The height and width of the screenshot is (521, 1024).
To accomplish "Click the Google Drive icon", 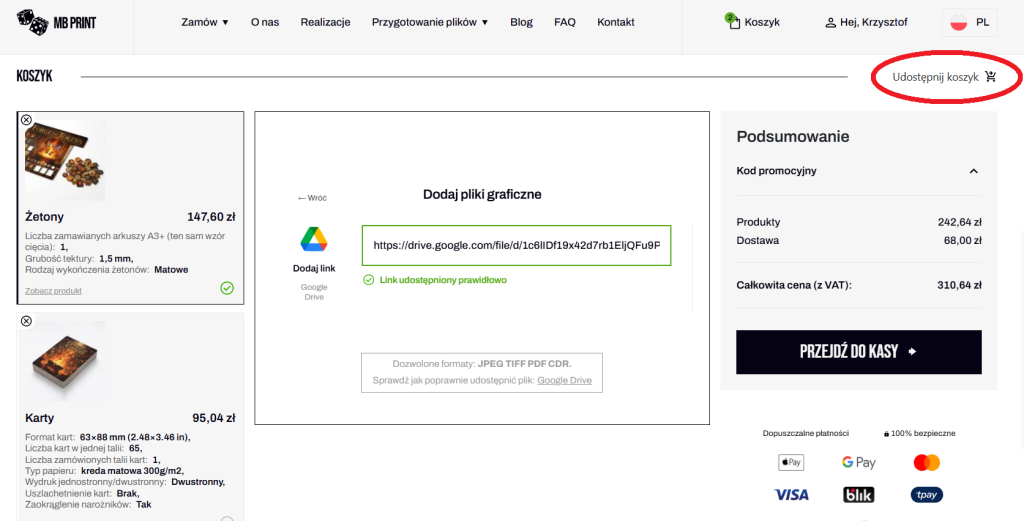I will 314,239.
